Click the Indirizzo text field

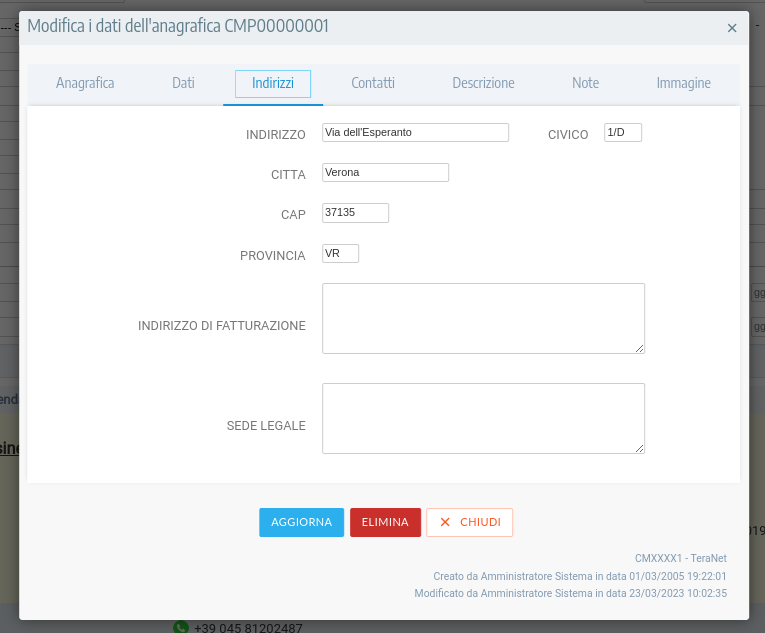coord(415,132)
